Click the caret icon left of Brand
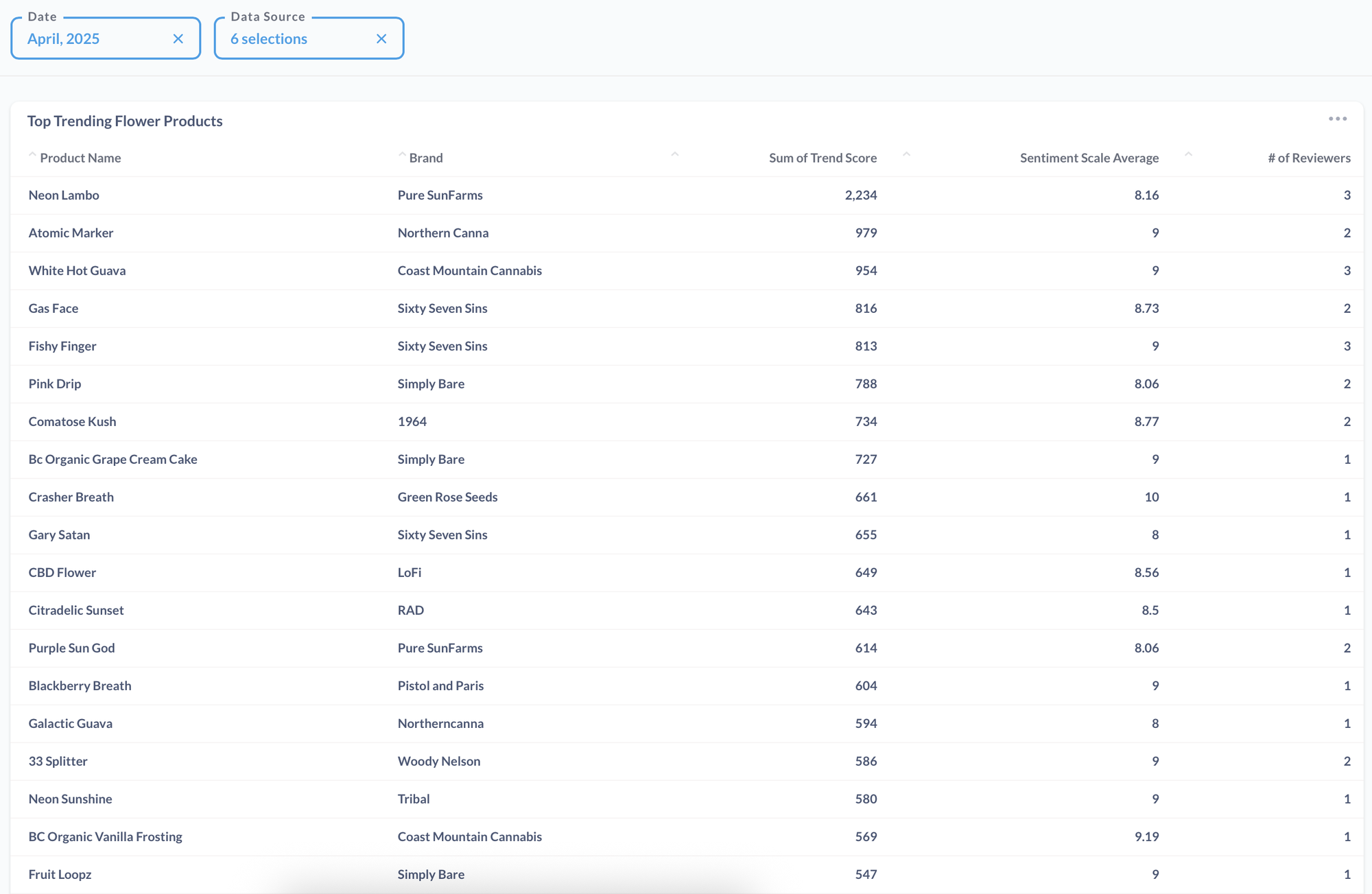 [x=402, y=155]
